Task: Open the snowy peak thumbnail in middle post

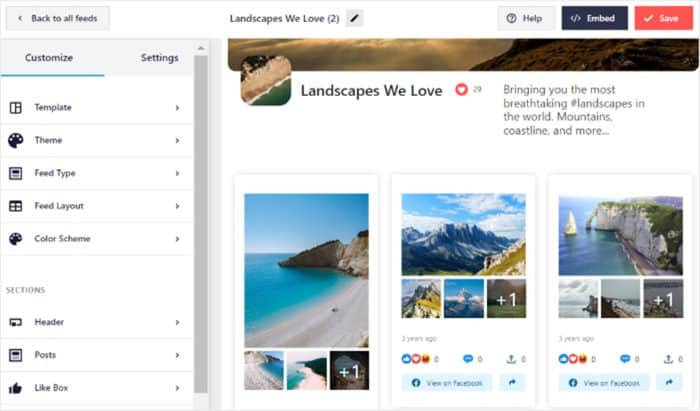Action: point(464,299)
